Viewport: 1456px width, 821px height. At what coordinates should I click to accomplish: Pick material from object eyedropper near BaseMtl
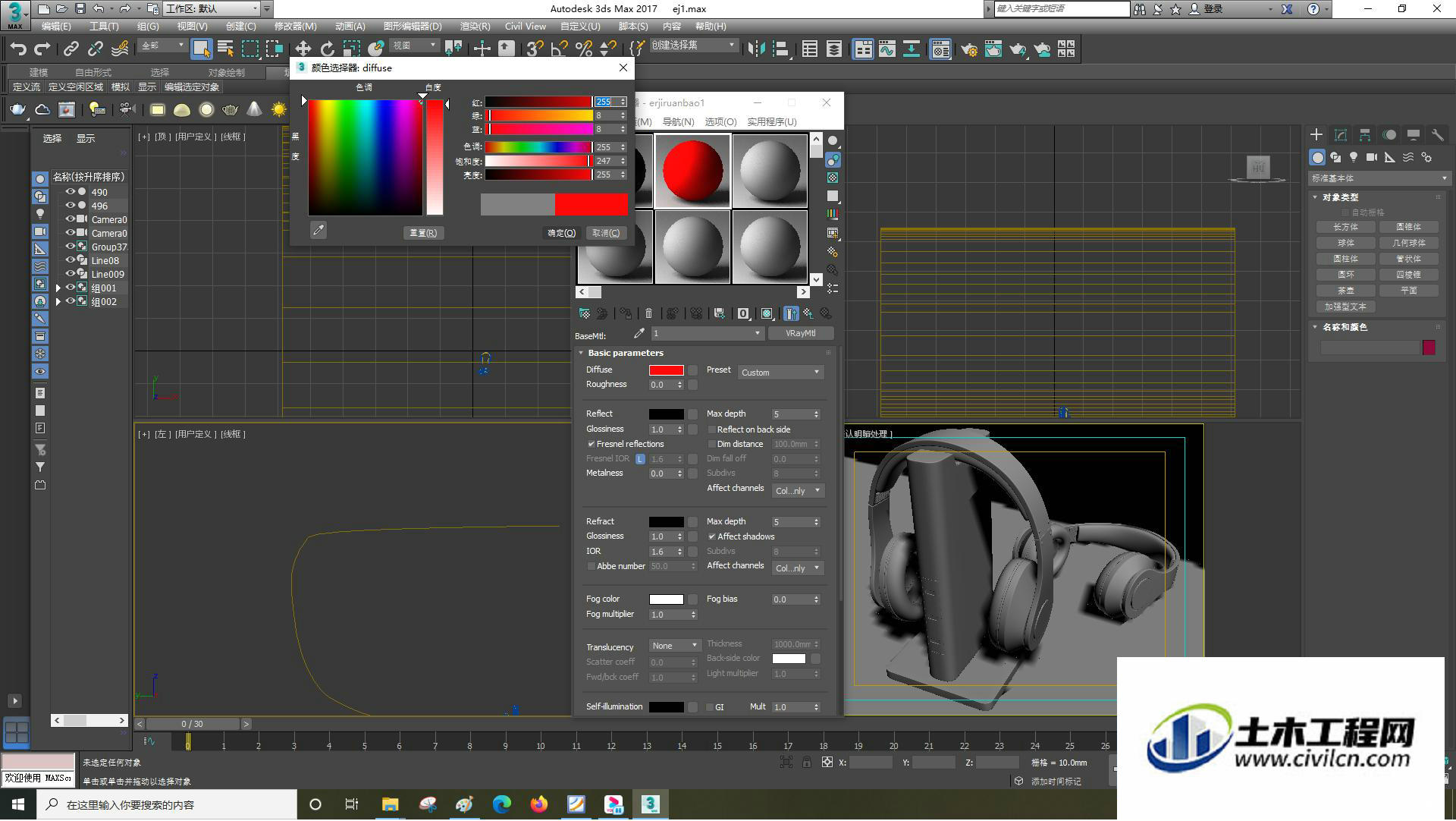coord(639,333)
